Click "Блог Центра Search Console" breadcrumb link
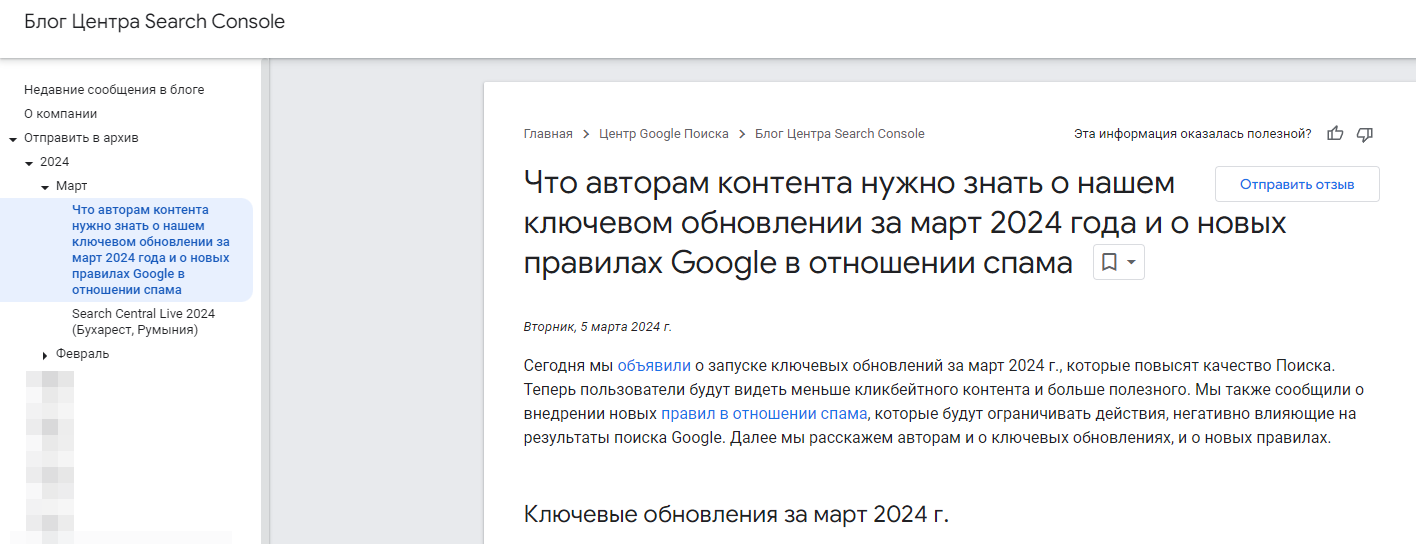 tap(839, 134)
